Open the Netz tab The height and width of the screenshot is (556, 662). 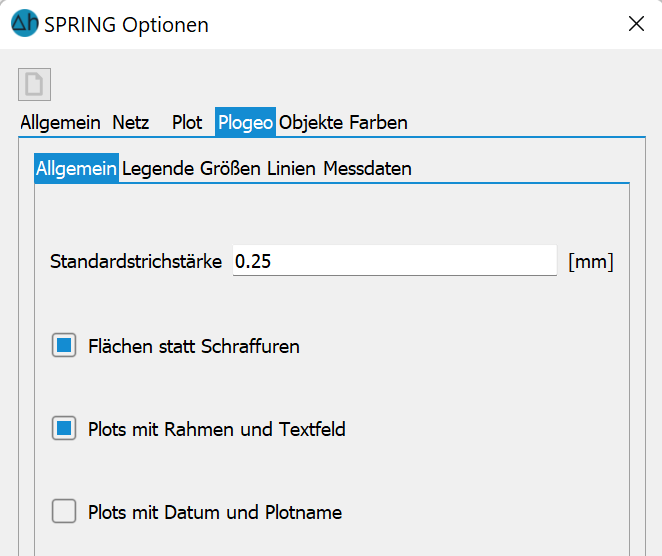coord(130,122)
